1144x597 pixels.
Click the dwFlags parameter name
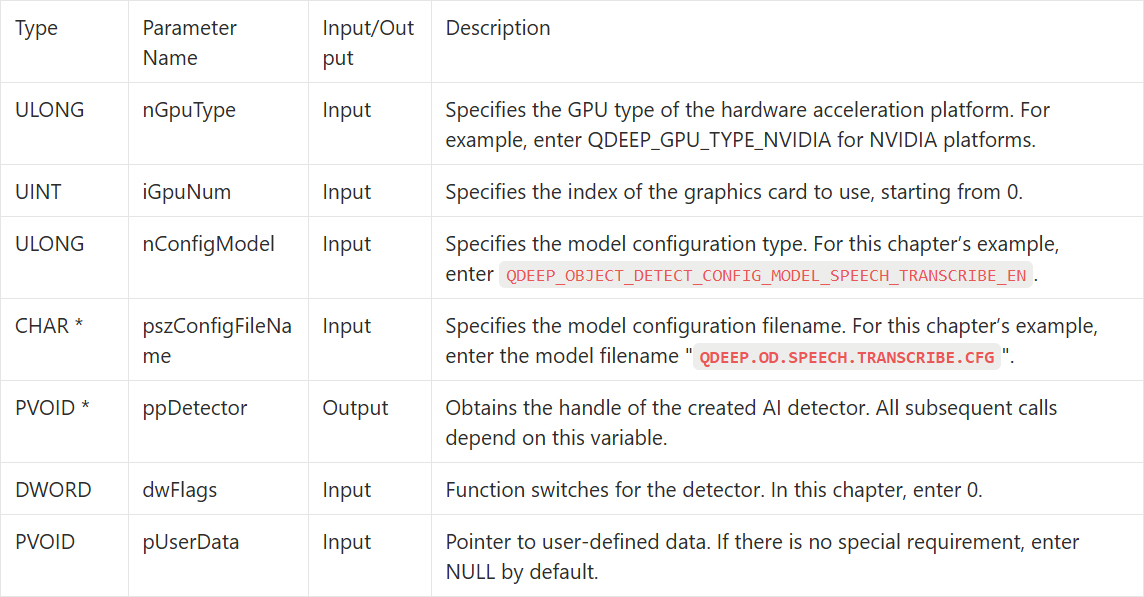tap(179, 489)
